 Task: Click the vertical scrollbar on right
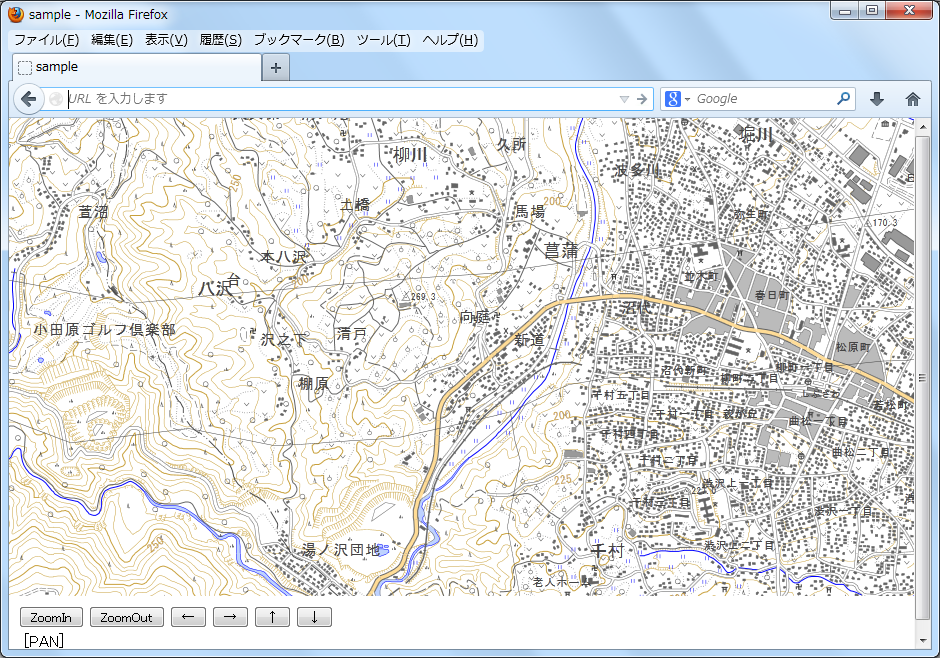coord(922,378)
